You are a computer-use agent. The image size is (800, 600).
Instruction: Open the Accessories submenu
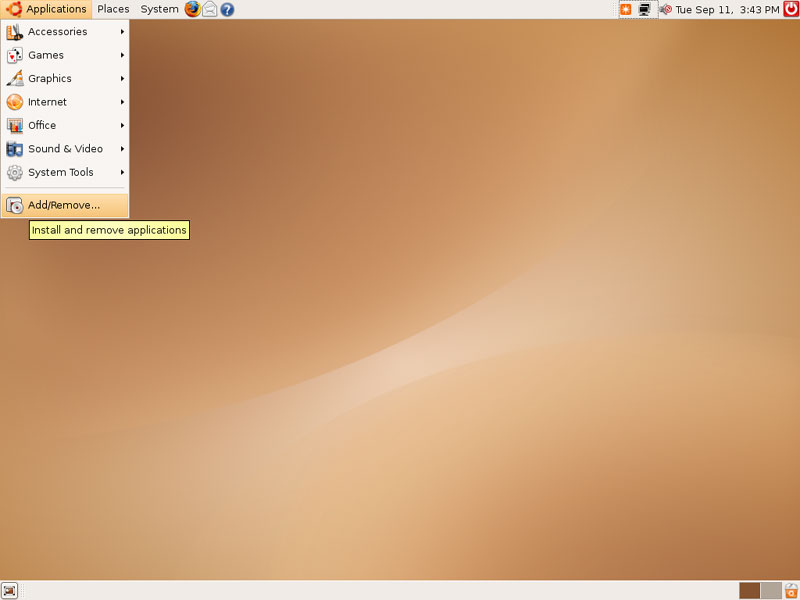click(x=65, y=32)
